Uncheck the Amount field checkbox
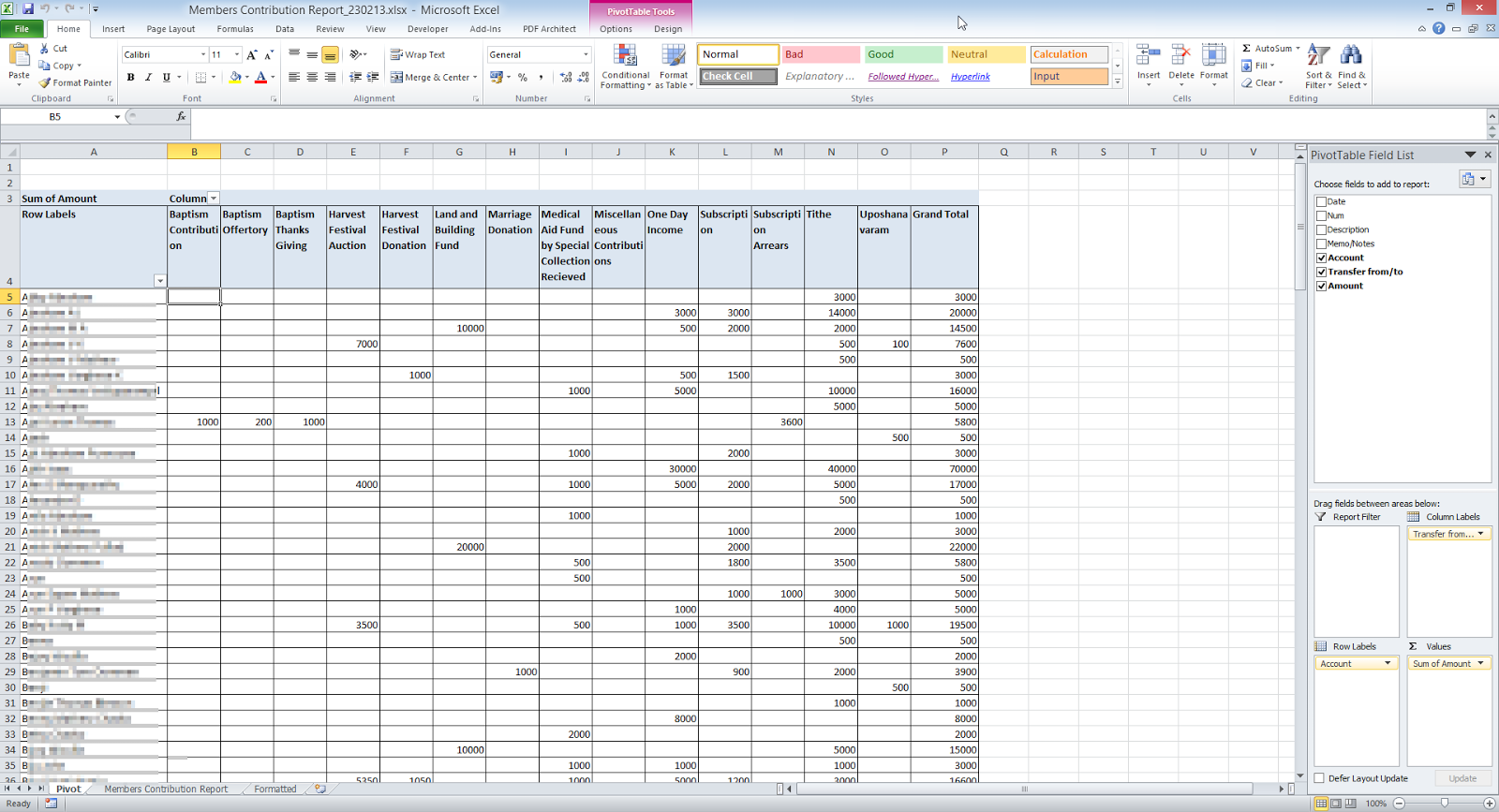 click(x=1321, y=286)
